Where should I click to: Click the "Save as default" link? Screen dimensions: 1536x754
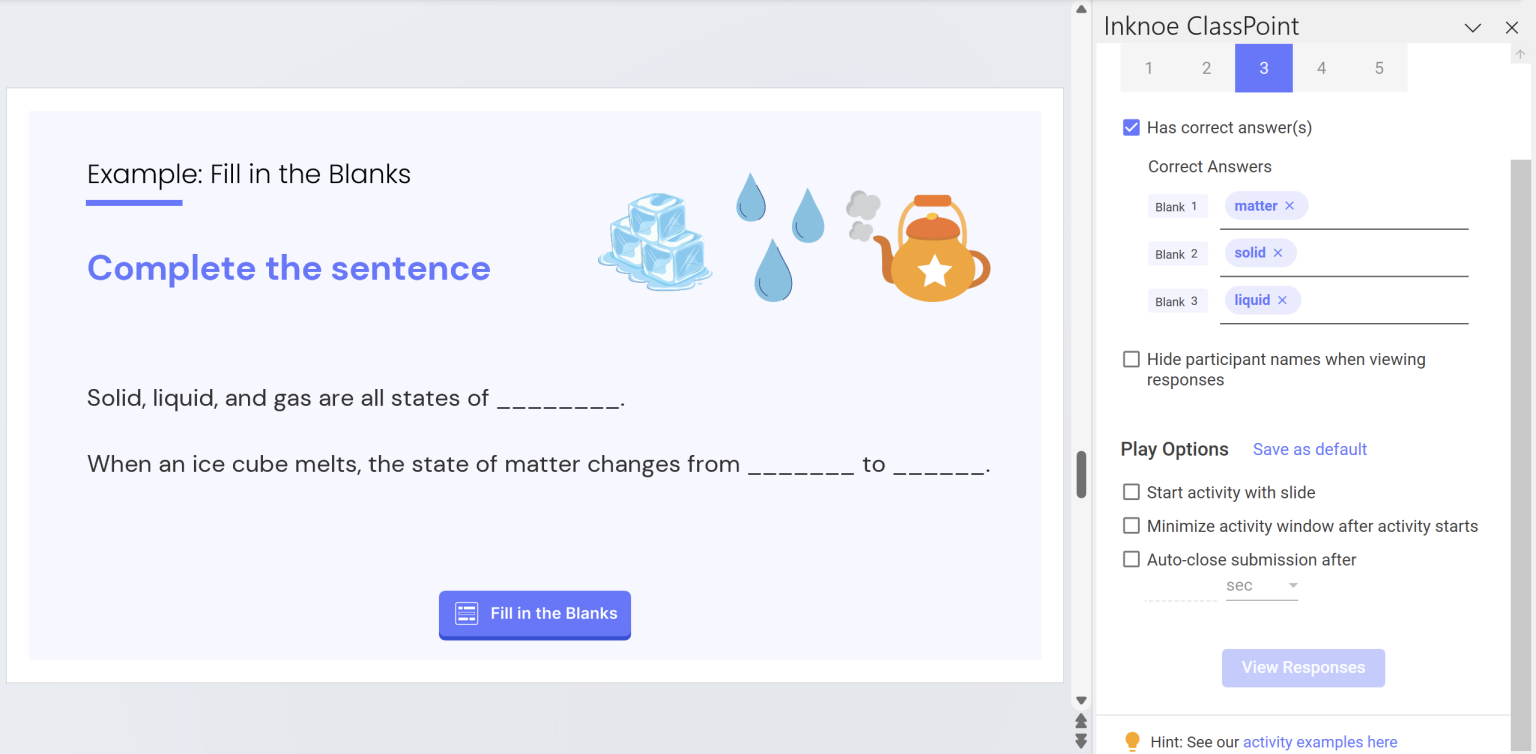coord(1310,449)
